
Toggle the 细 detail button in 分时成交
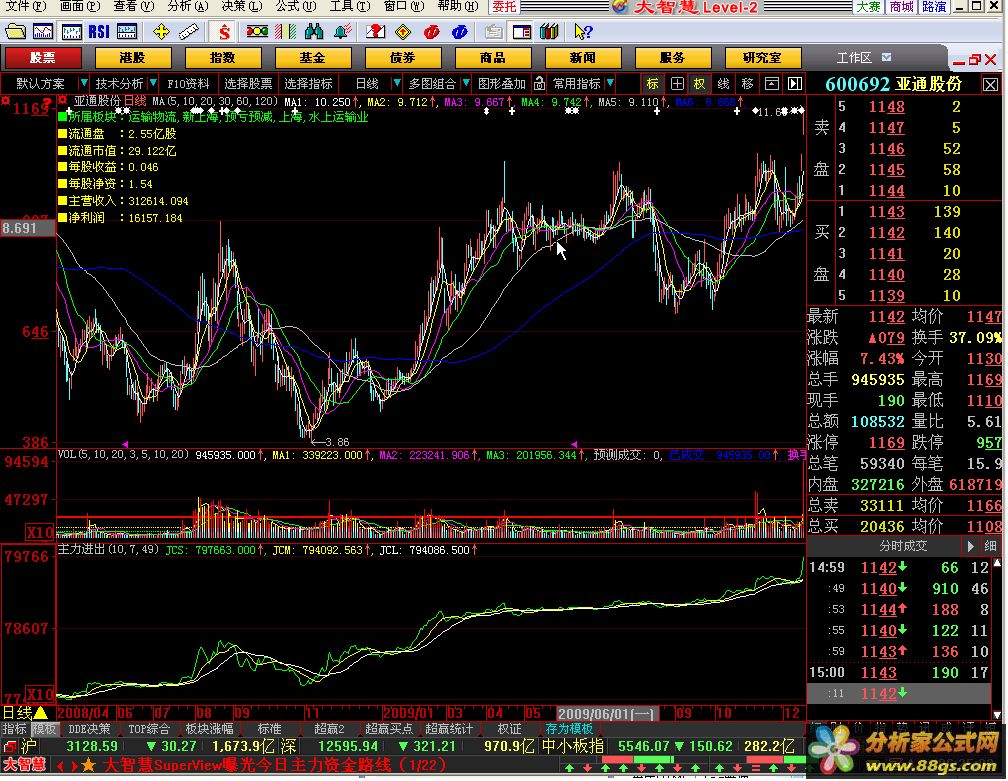click(990, 546)
